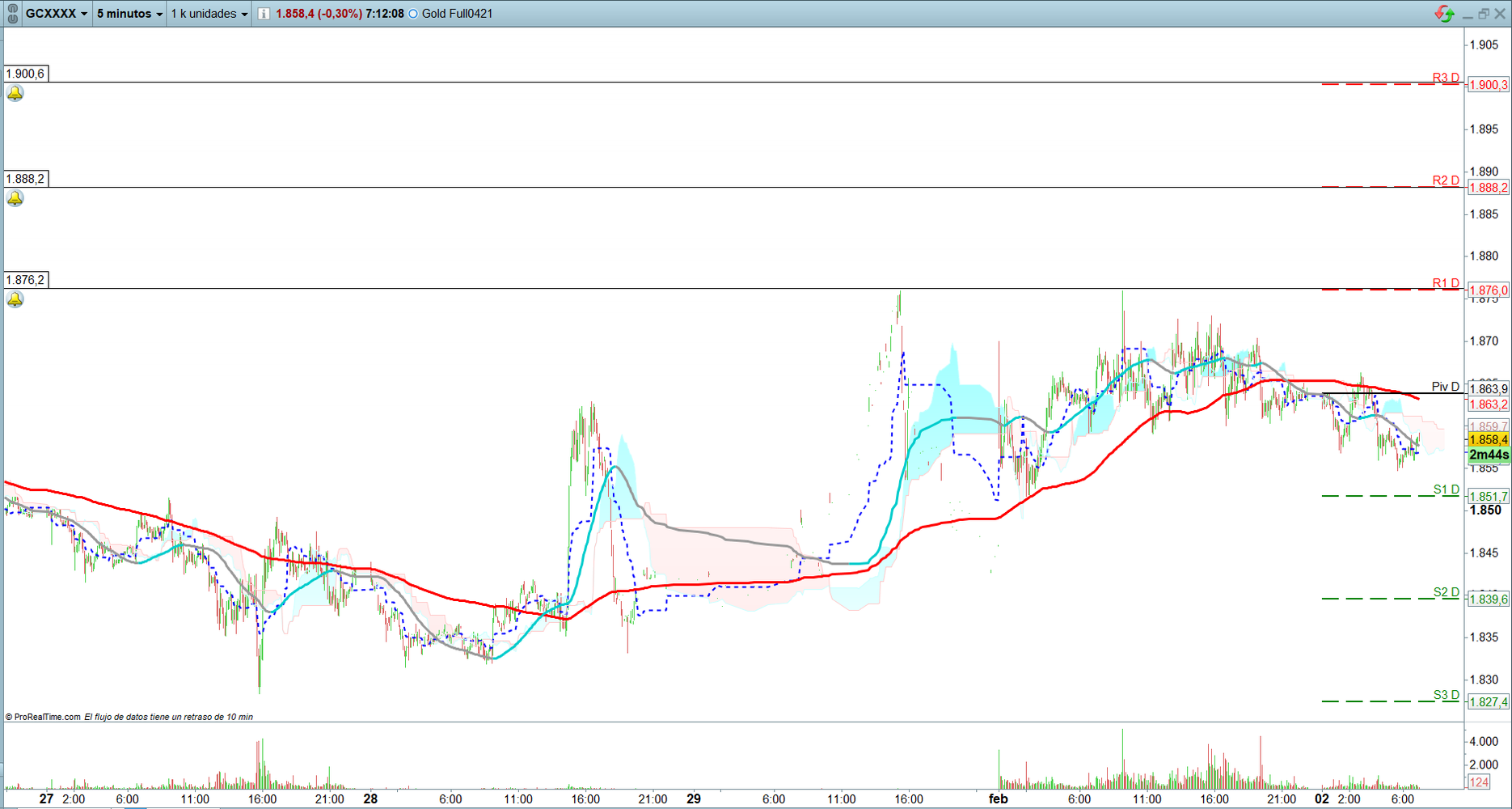The width and height of the screenshot is (1512, 809).
Task: Select the 1.888,2 price line label
Action: pyautogui.click(x=26, y=179)
